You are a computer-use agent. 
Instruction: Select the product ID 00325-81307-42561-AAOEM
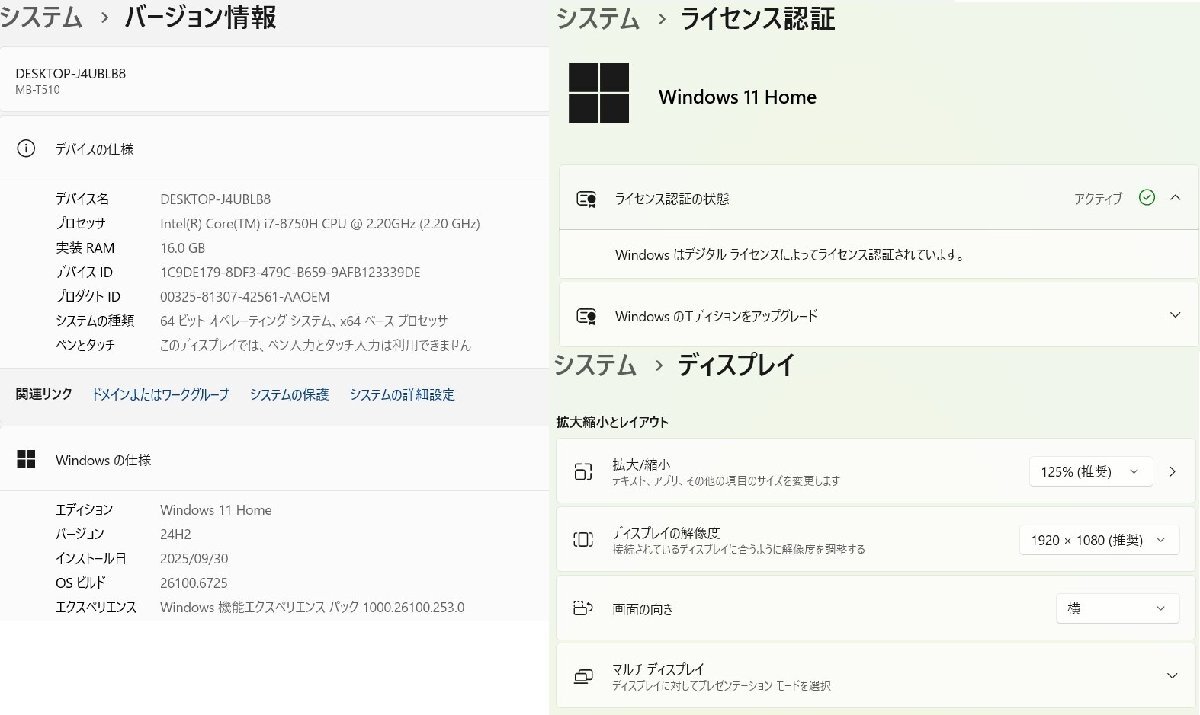click(245, 297)
